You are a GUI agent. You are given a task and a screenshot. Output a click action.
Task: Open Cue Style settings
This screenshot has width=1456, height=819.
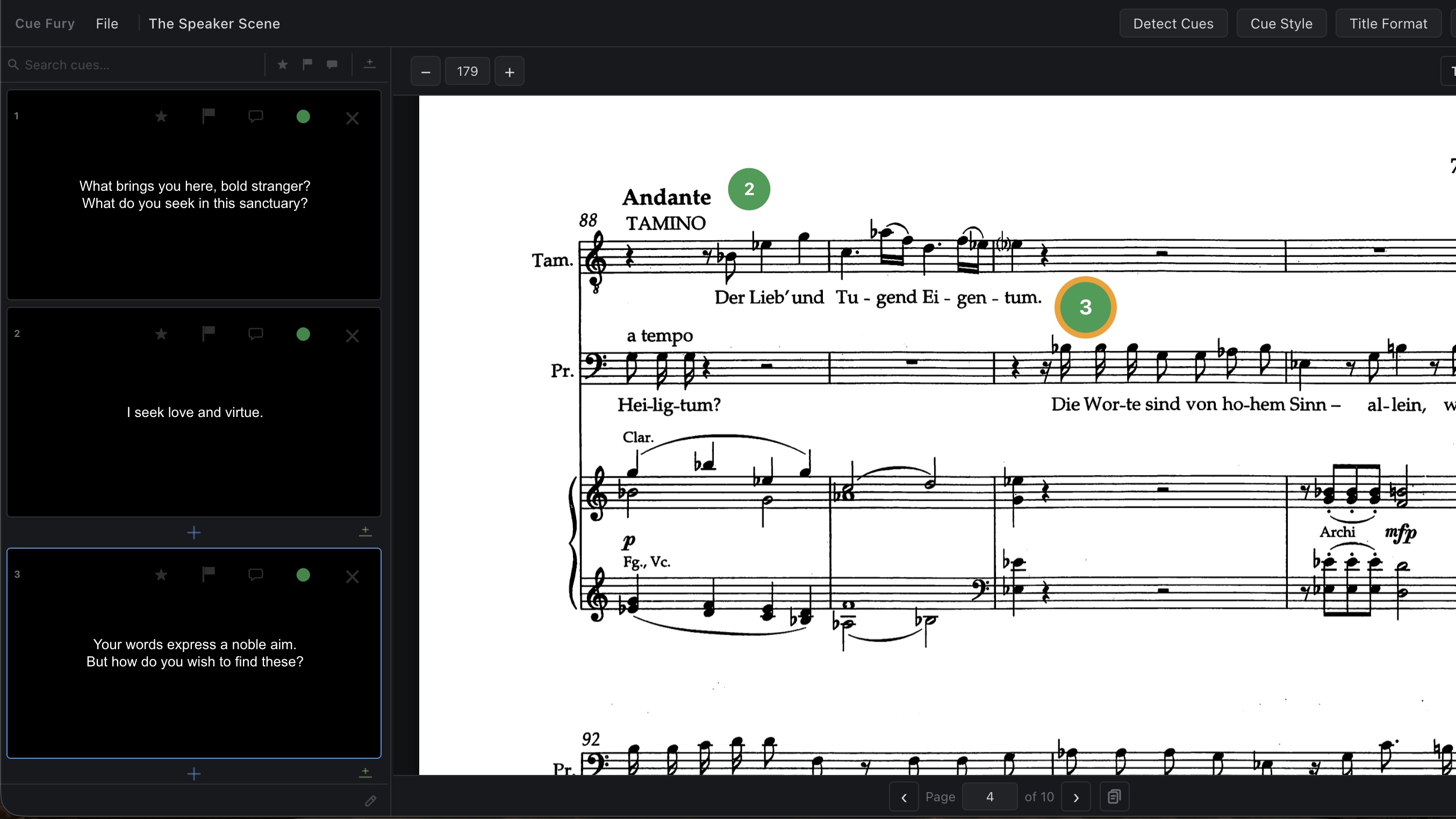(1281, 24)
